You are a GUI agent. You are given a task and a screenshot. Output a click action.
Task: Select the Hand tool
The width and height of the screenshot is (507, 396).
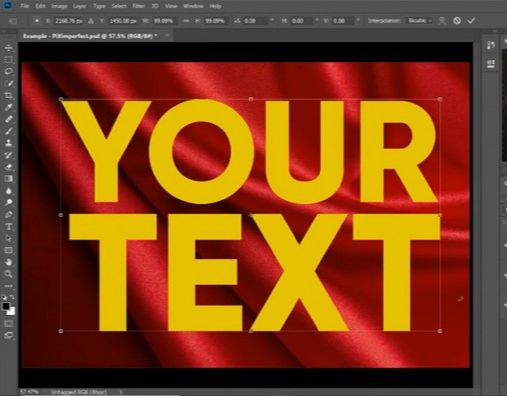[9, 262]
